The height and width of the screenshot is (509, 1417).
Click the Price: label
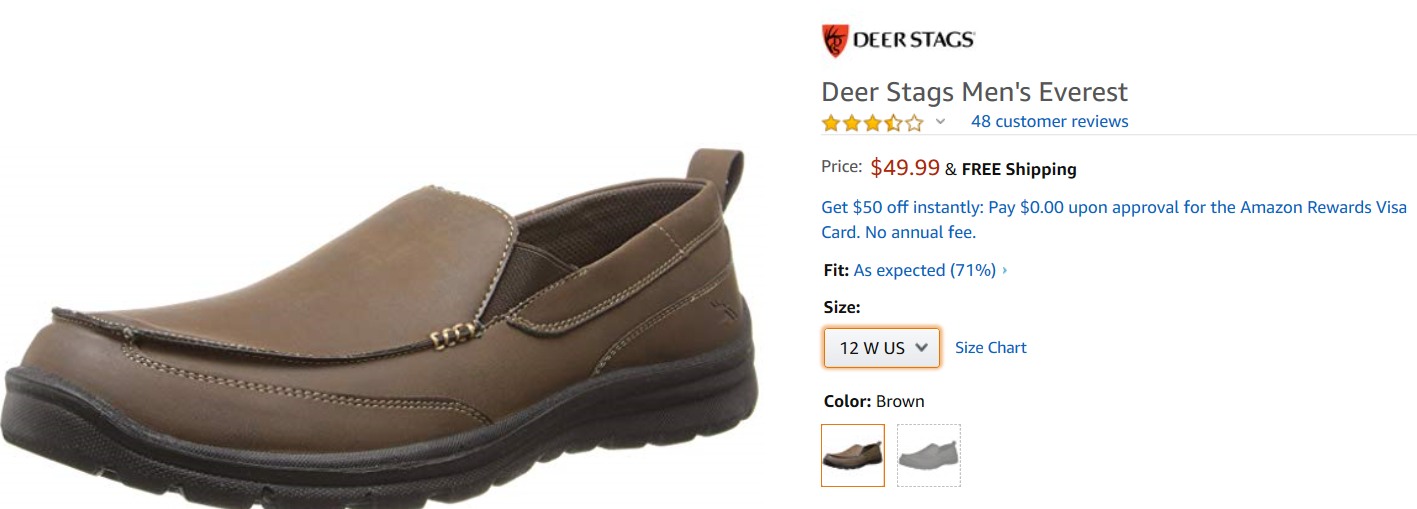(841, 167)
